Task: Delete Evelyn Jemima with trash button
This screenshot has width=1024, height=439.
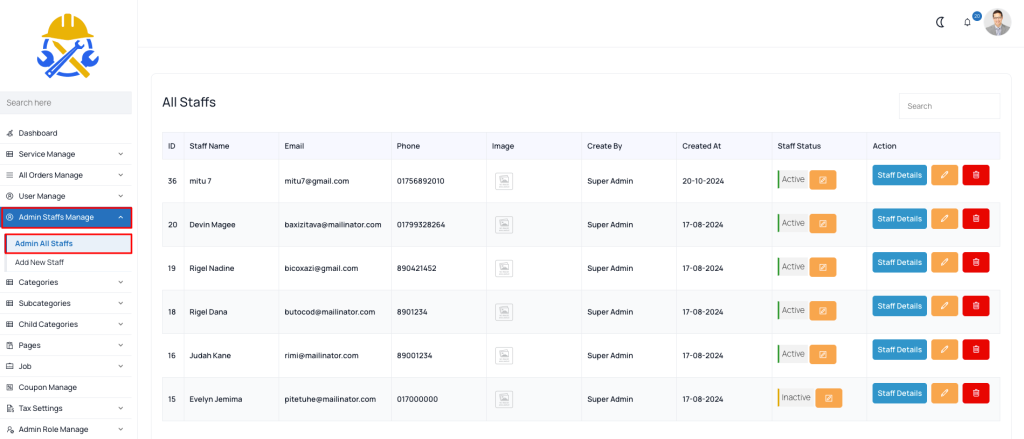Action: click(x=976, y=393)
